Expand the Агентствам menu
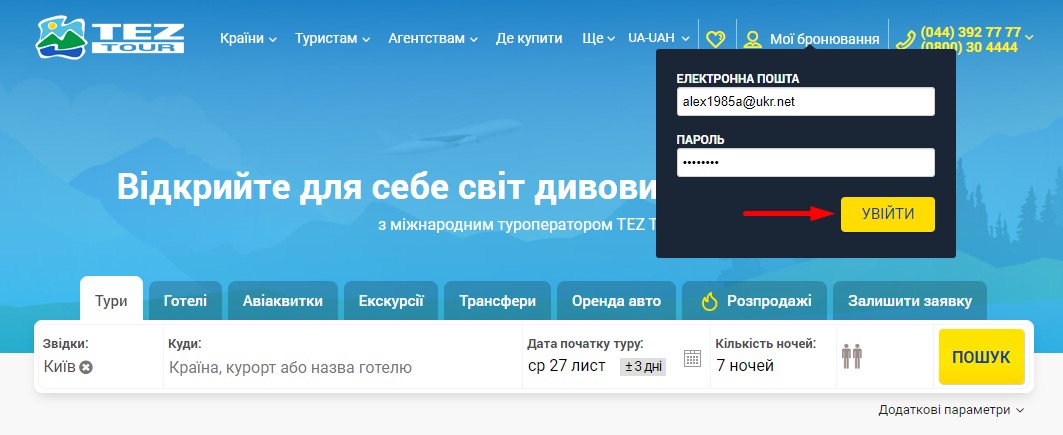The image size is (1063, 435). 433,39
